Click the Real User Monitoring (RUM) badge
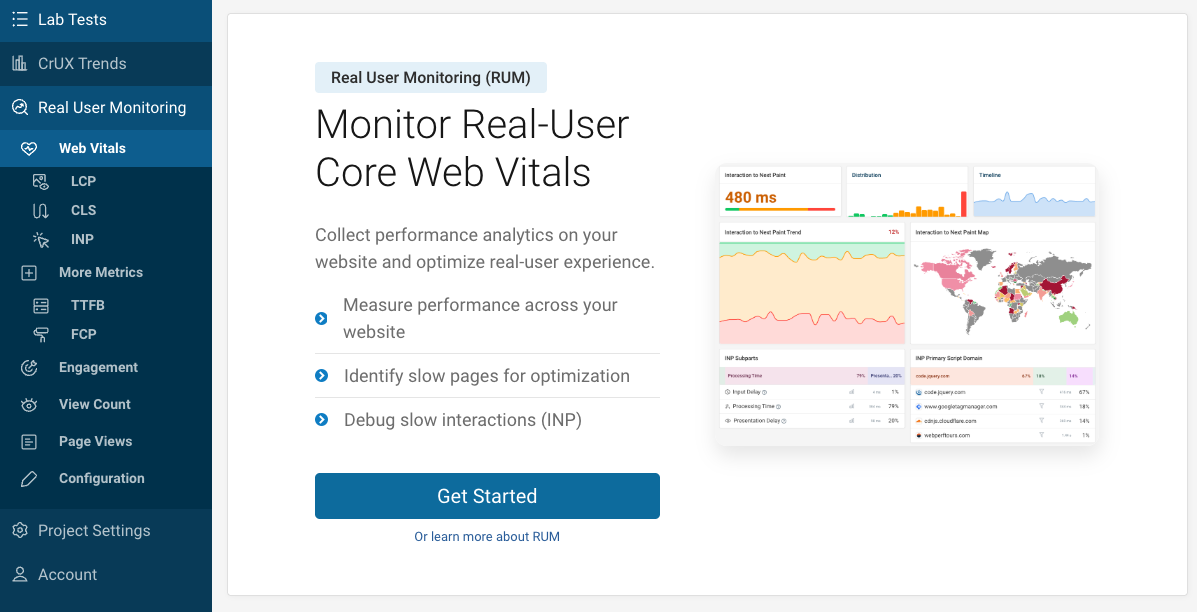1197x612 pixels. click(431, 78)
